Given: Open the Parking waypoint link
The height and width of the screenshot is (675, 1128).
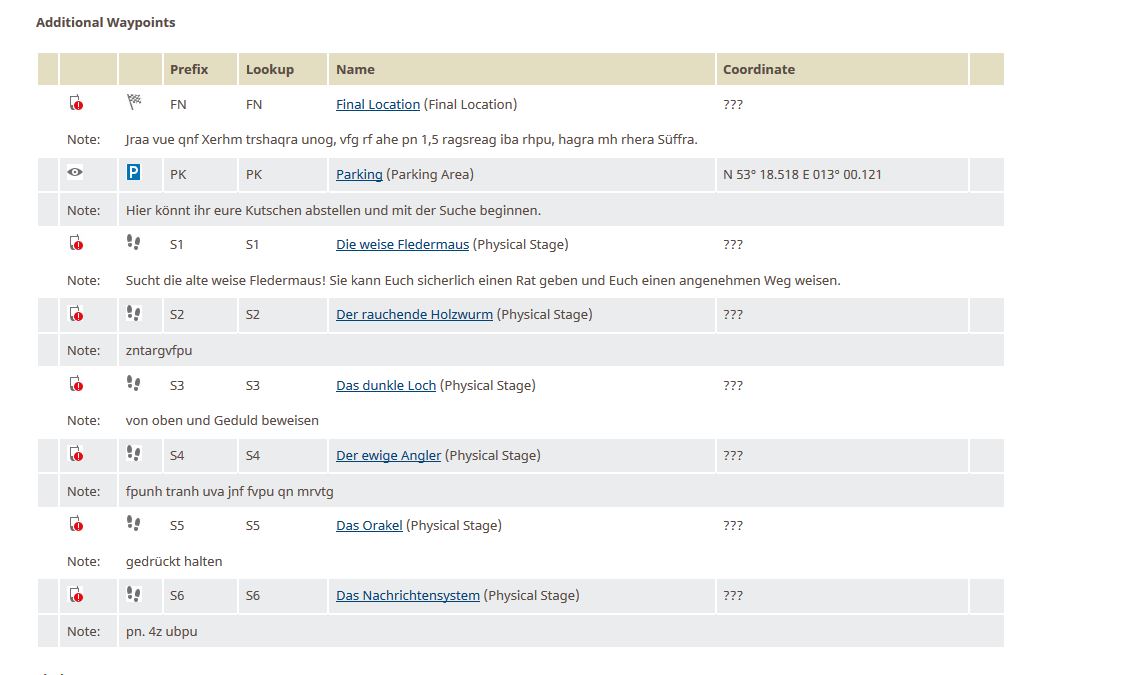Looking at the screenshot, I should click(359, 174).
